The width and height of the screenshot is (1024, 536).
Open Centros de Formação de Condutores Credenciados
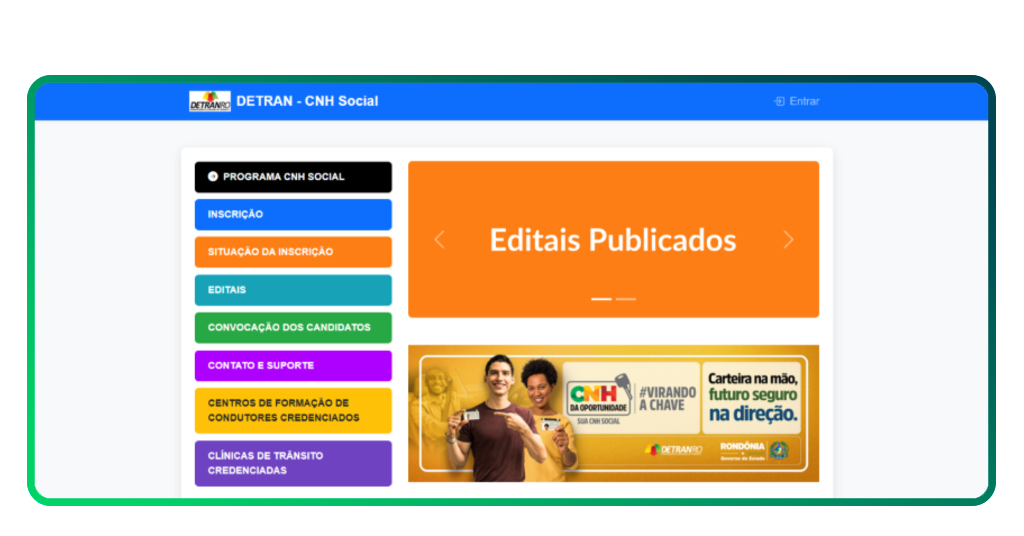click(x=293, y=411)
